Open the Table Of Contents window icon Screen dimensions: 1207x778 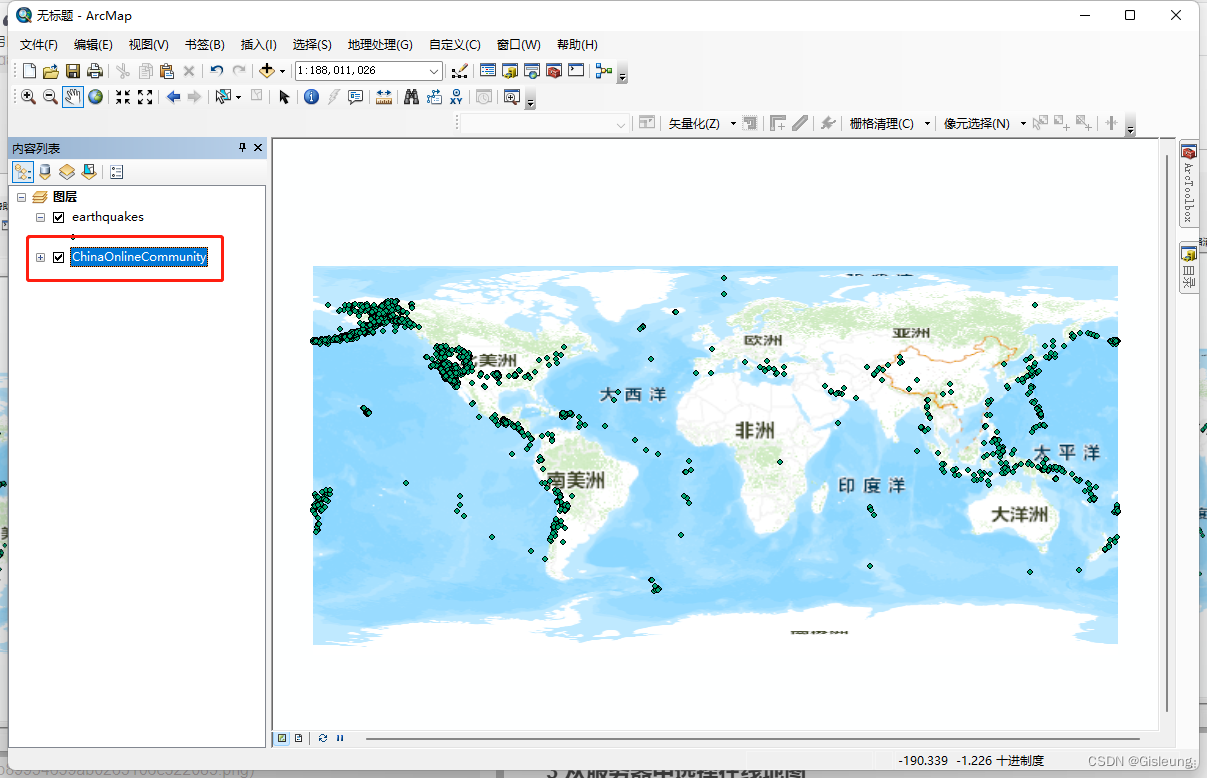pyautogui.click(x=488, y=71)
